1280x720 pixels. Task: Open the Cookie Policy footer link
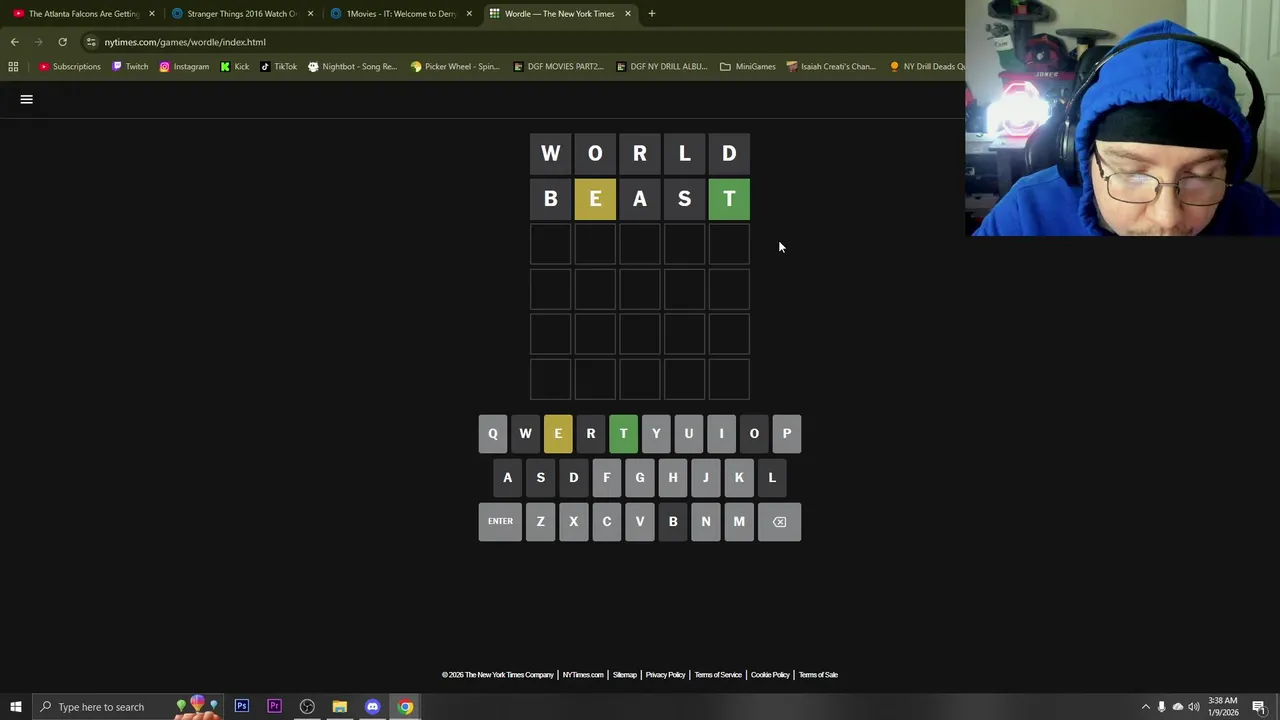point(770,675)
